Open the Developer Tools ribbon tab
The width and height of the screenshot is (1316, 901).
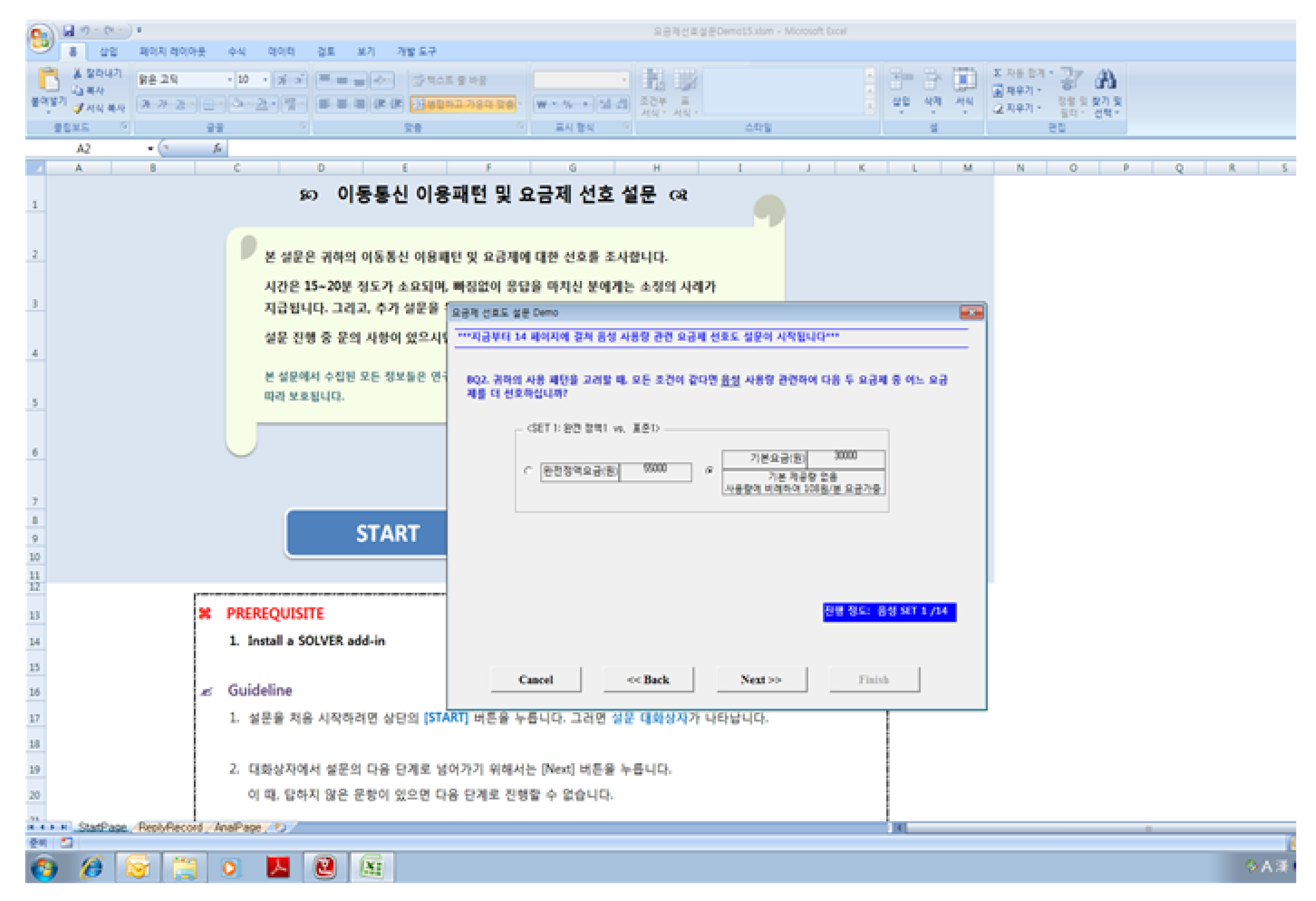coord(417,52)
